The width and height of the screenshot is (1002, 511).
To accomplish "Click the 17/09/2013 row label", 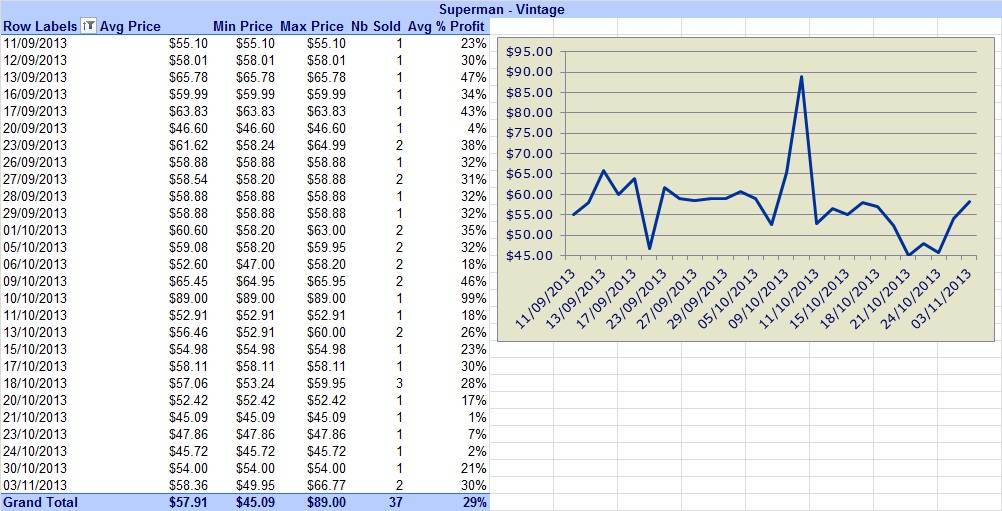I will [35, 111].
